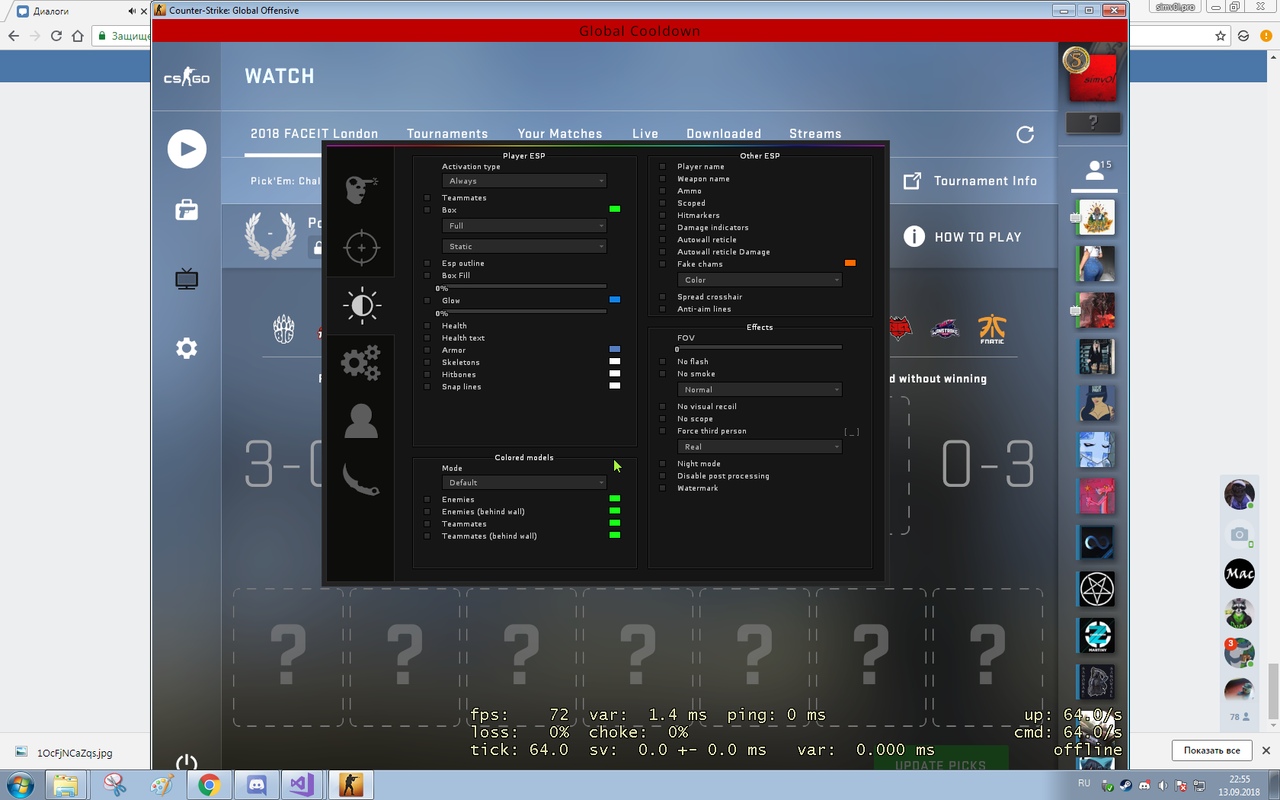Toggle the No flash checkbox
Viewport: 1280px width, 800px height.
click(x=662, y=362)
